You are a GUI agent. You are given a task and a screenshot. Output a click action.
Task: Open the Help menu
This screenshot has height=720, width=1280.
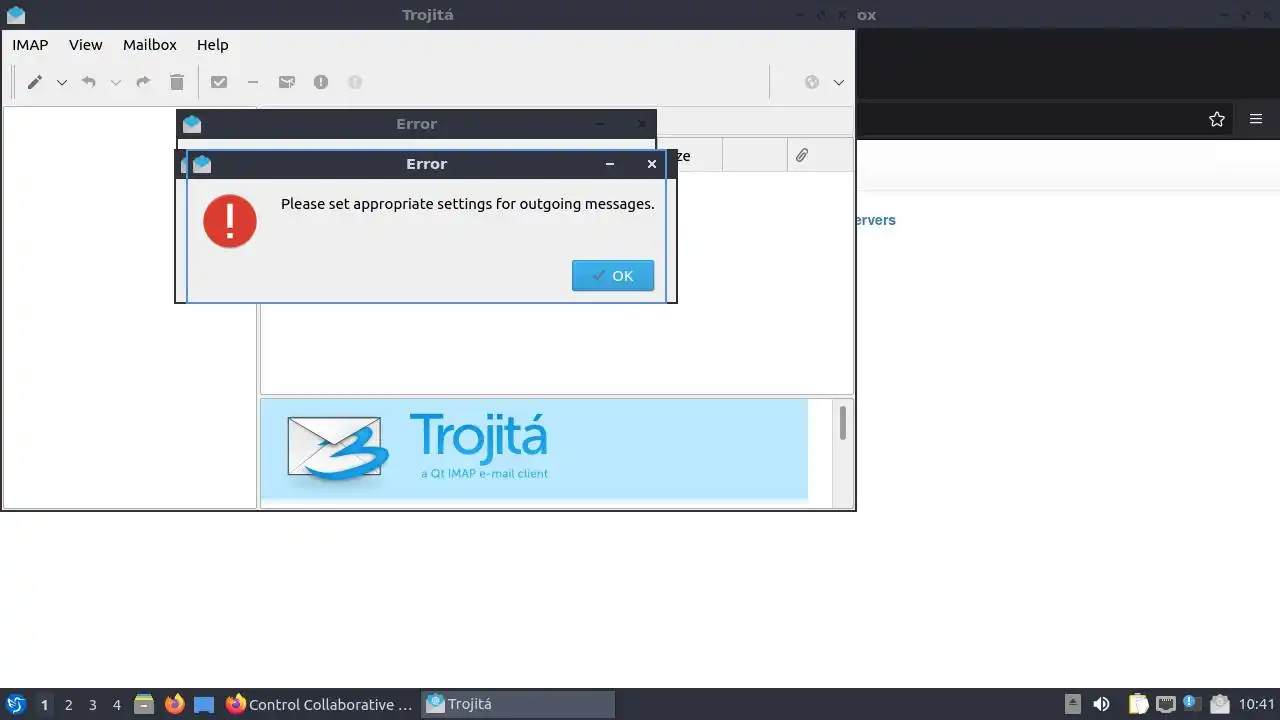pos(213,45)
